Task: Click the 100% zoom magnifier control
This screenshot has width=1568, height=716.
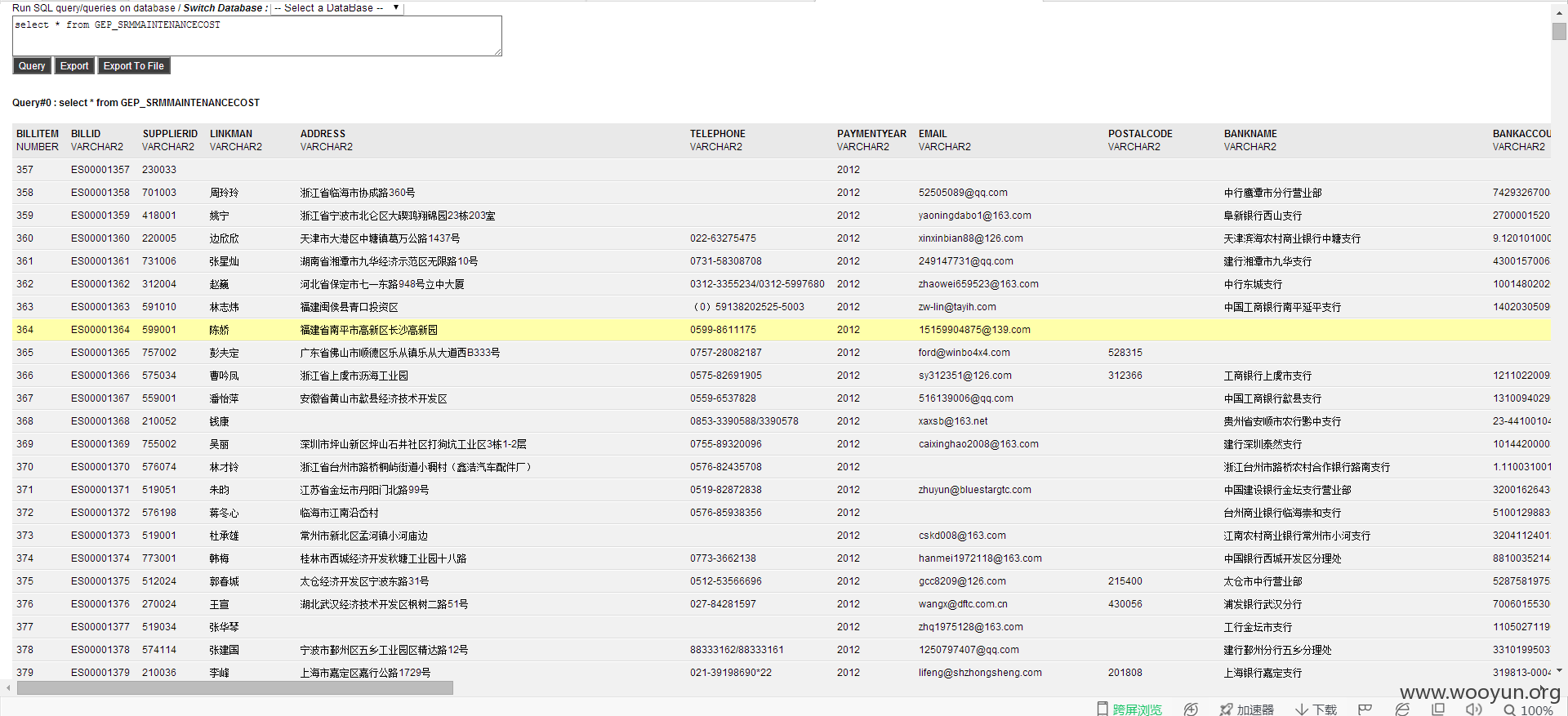Action: (x=1528, y=710)
